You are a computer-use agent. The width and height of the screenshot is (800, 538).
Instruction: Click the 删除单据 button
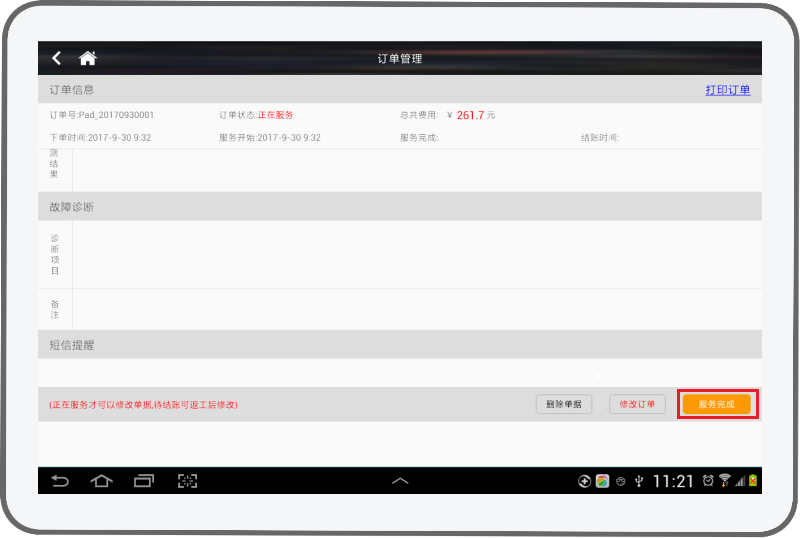point(564,404)
